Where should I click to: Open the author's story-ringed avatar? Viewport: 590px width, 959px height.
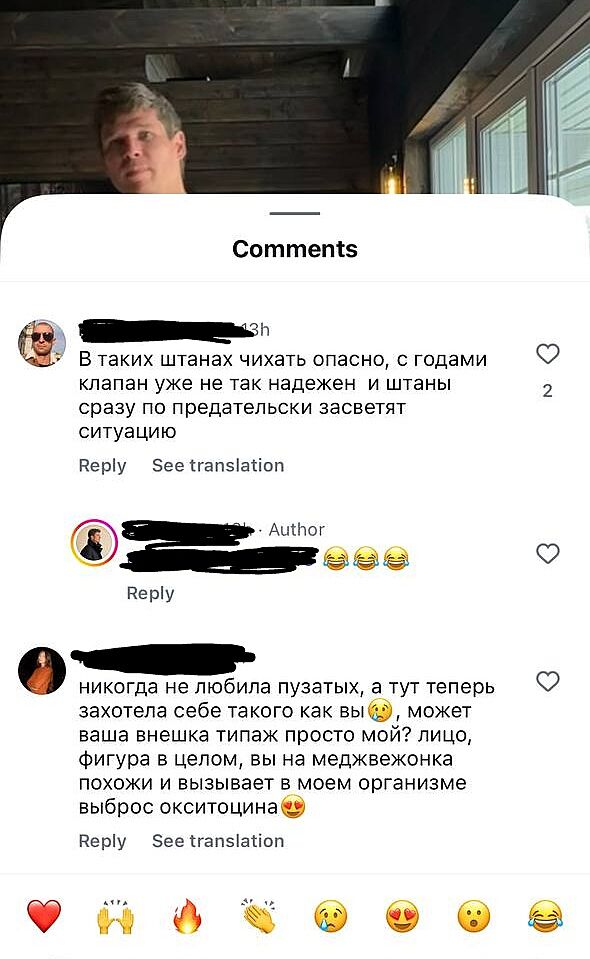(94, 542)
